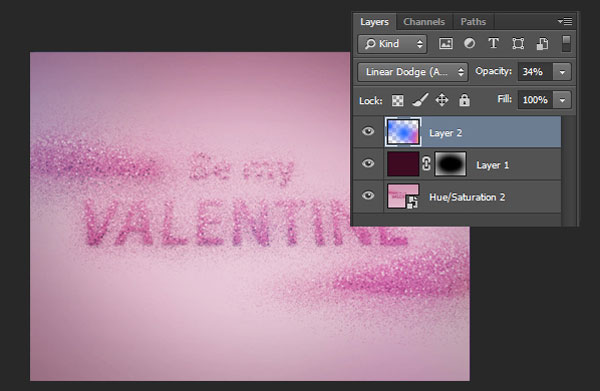Hide Hue/Saturation 2 layer eye icon
The height and width of the screenshot is (391, 600).
click(368, 196)
